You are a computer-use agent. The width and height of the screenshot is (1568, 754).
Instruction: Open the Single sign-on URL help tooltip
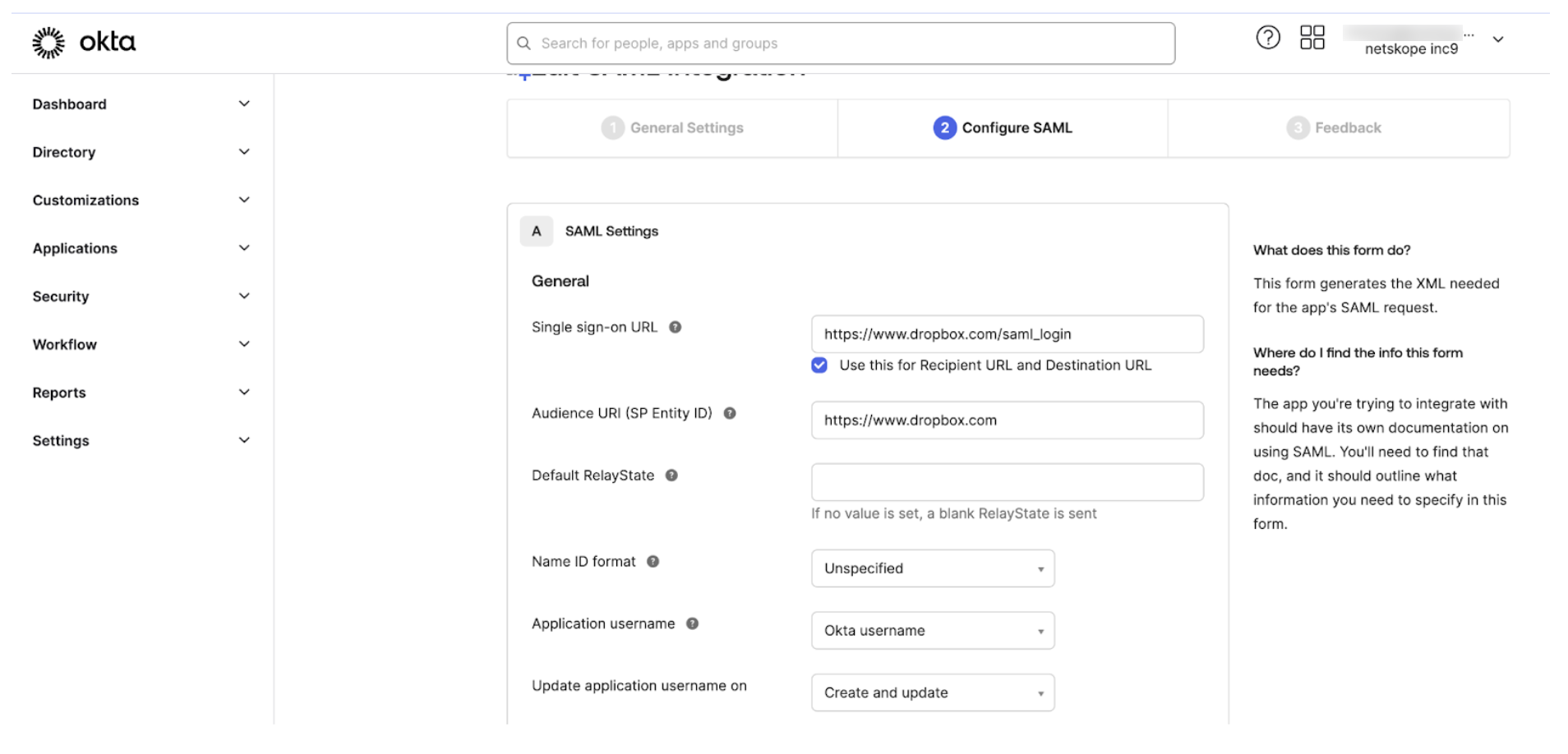tap(676, 326)
